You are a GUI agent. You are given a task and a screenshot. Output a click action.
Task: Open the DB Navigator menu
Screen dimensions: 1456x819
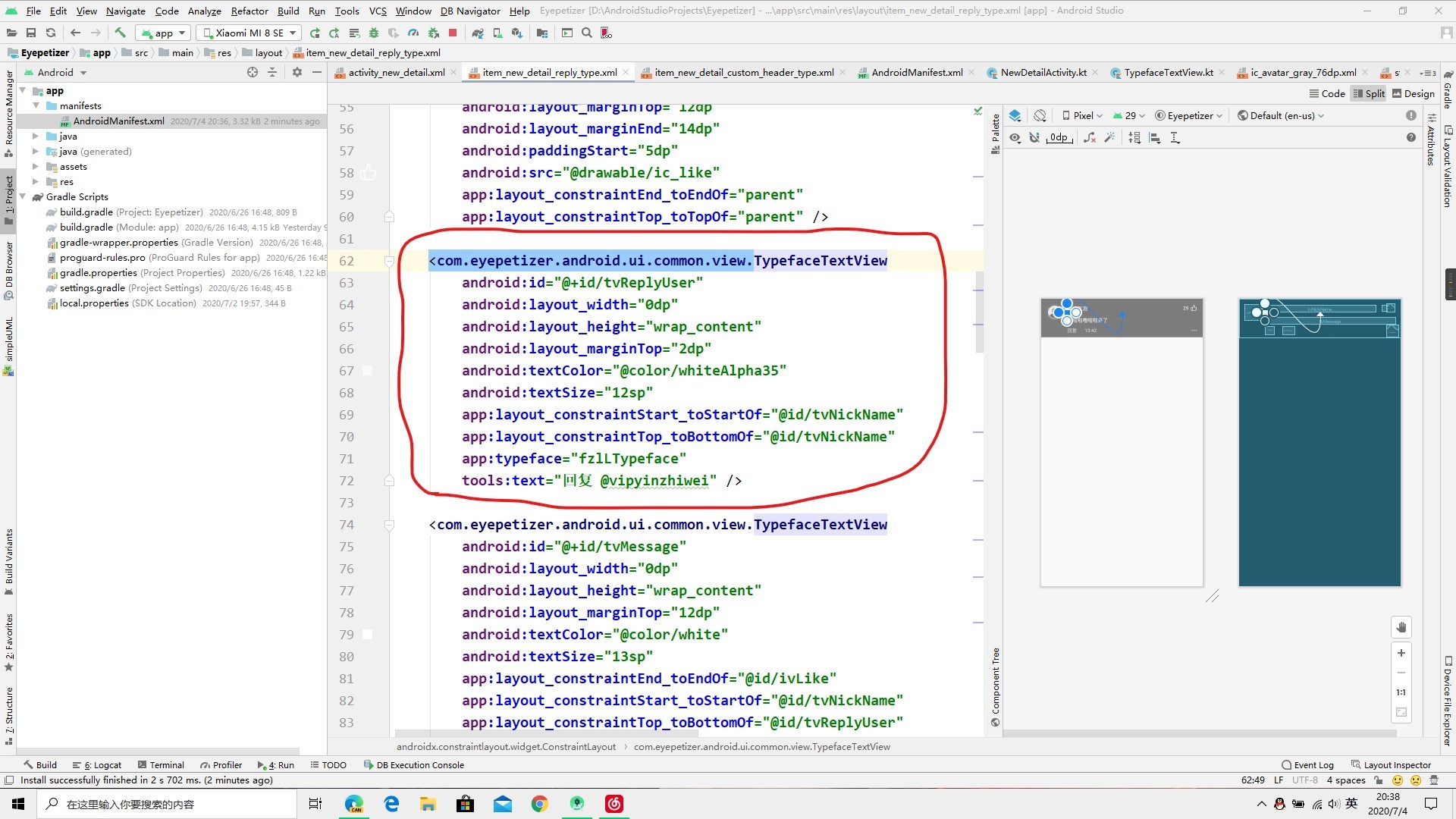[470, 11]
